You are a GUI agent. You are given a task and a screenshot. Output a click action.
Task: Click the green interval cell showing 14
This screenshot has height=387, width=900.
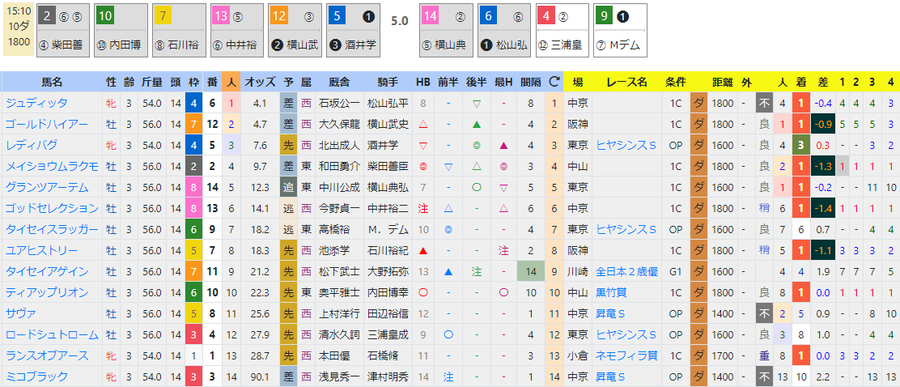[x=530, y=272]
